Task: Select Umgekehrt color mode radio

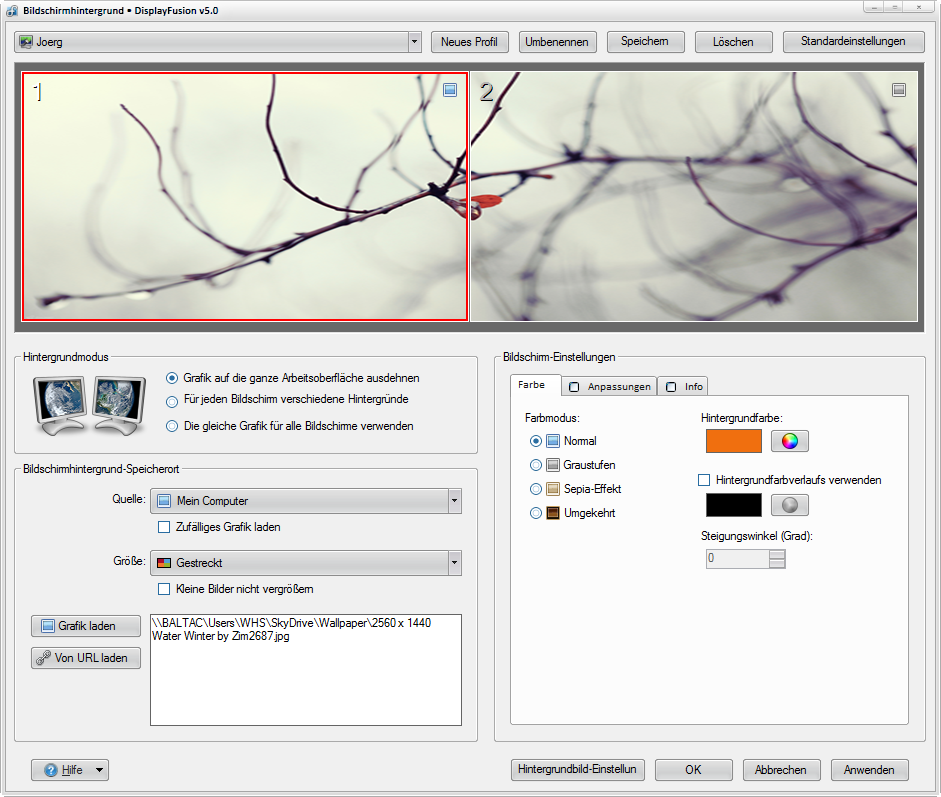Action: coord(536,513)
